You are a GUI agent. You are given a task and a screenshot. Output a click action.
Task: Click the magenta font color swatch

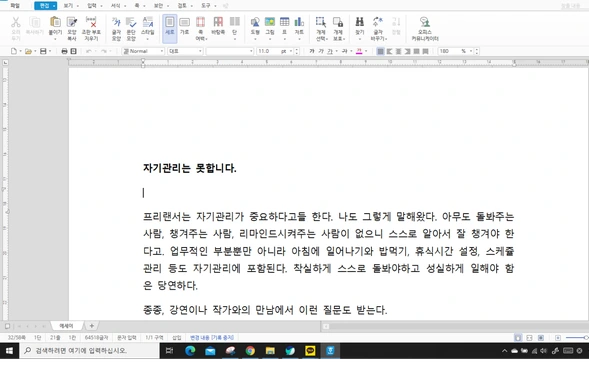359,51
